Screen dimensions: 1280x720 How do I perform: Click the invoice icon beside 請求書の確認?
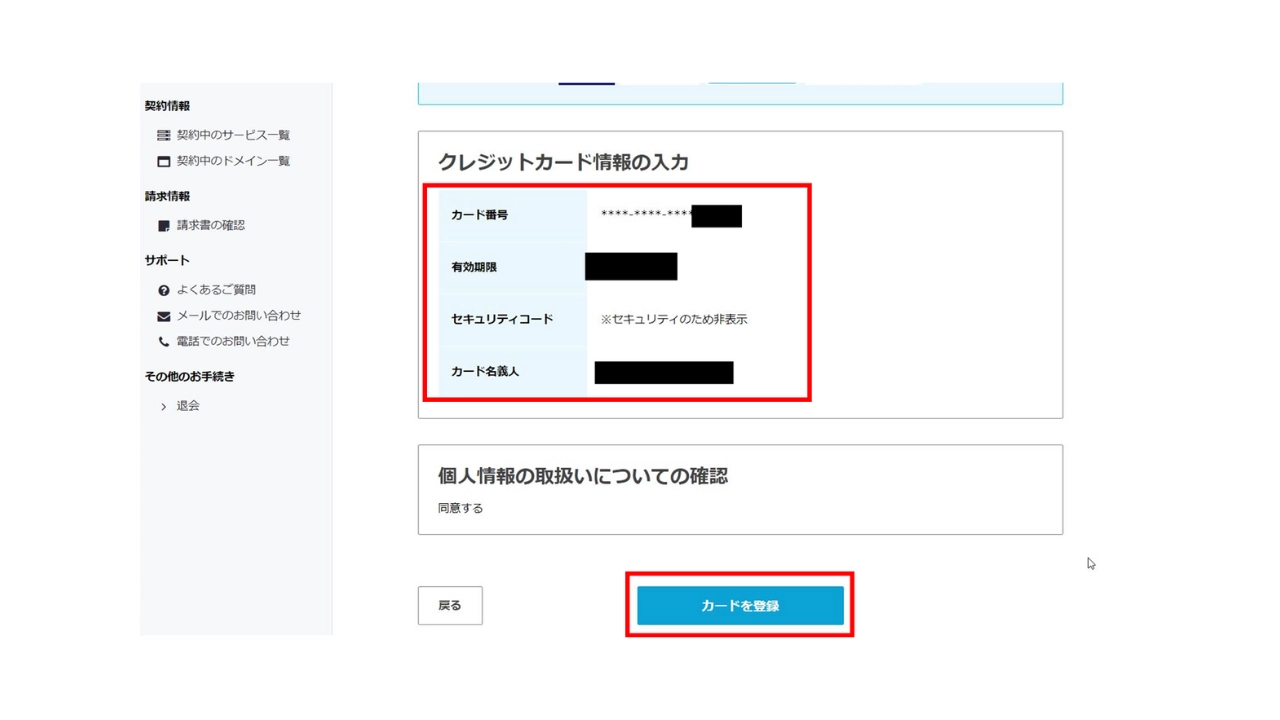tap(163, 226)
